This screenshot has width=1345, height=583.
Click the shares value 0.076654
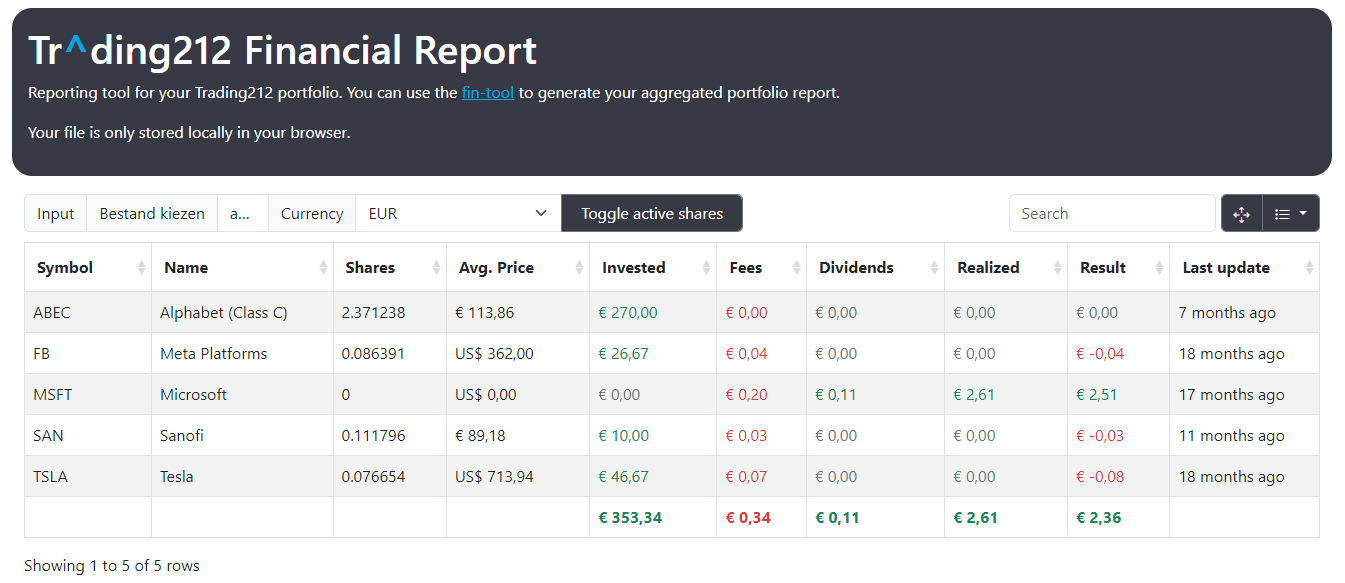(x=373, y=477)
